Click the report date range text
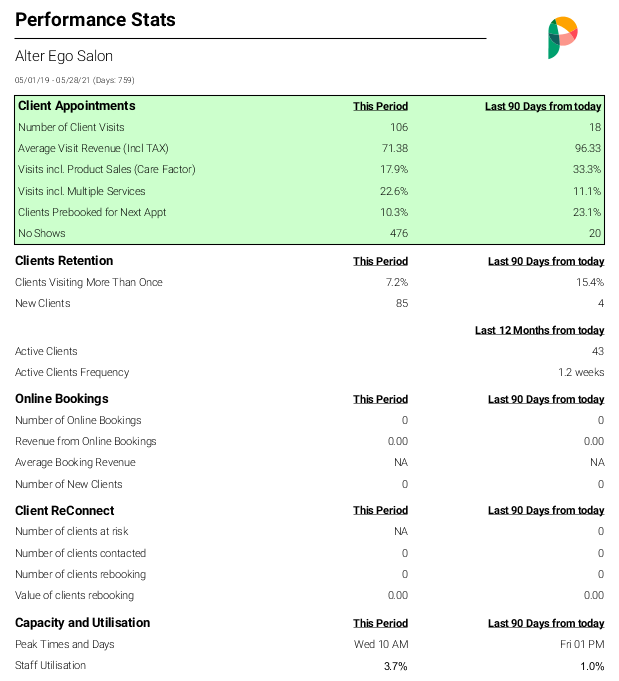The width and height of the screenshot is (619, 681). click(x=75, y=80)
